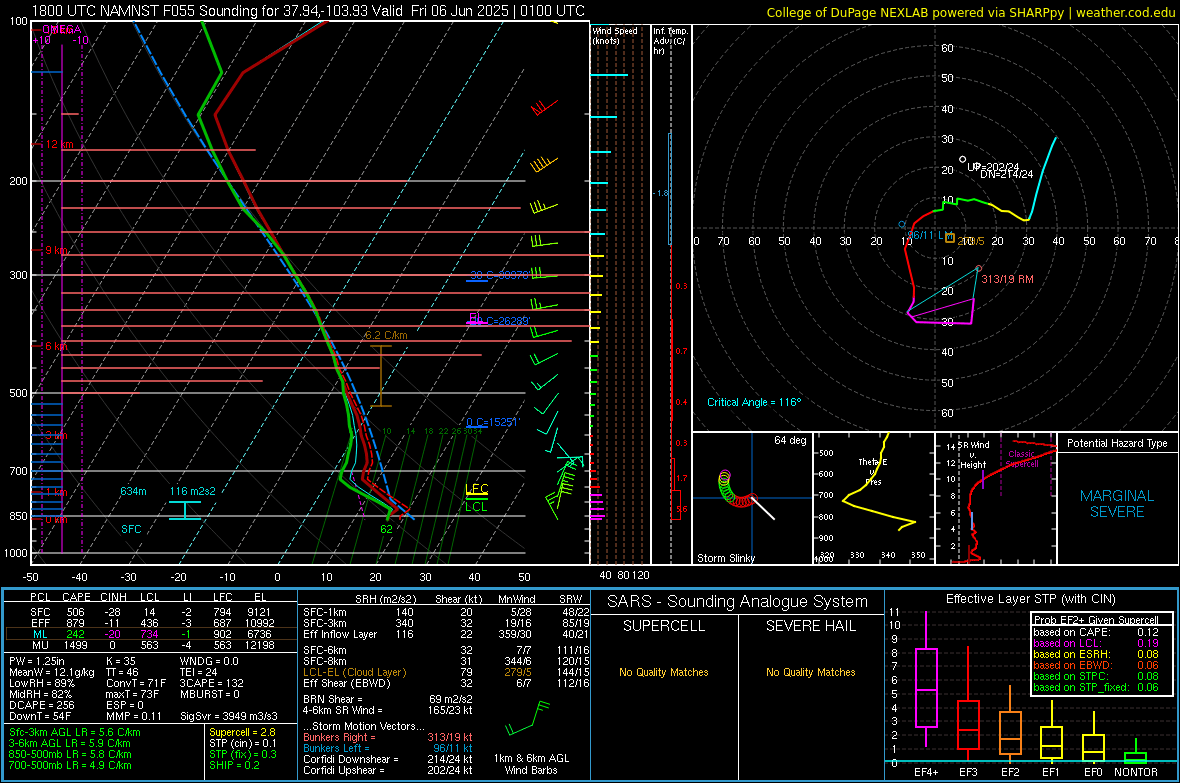This screenshot has width=1180, height=783.
Task: Click the sounding title with the 37.94,-103.93 location
Action: coord(308,11)
